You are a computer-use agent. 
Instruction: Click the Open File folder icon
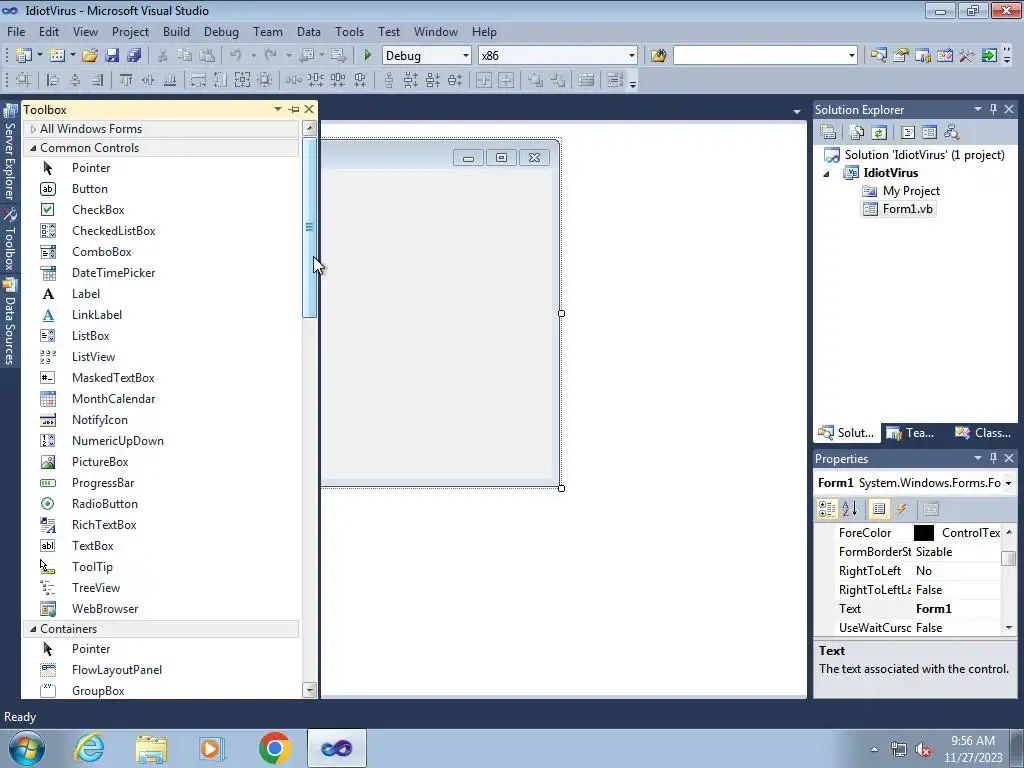point(90,56)
